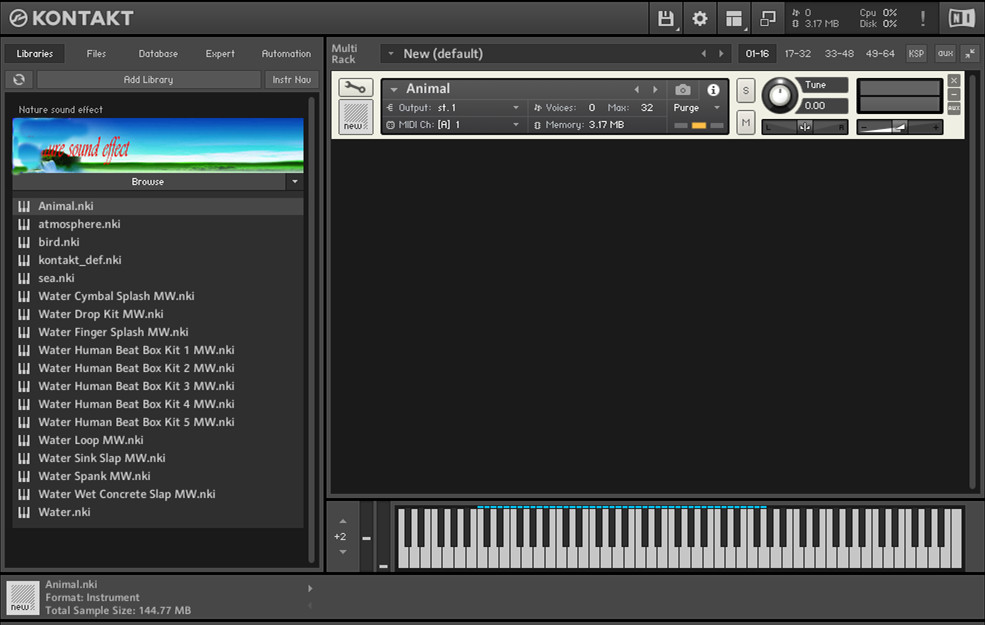Open the Animal instrument name dropdown
Screen dimensions: 985x625
394,89
